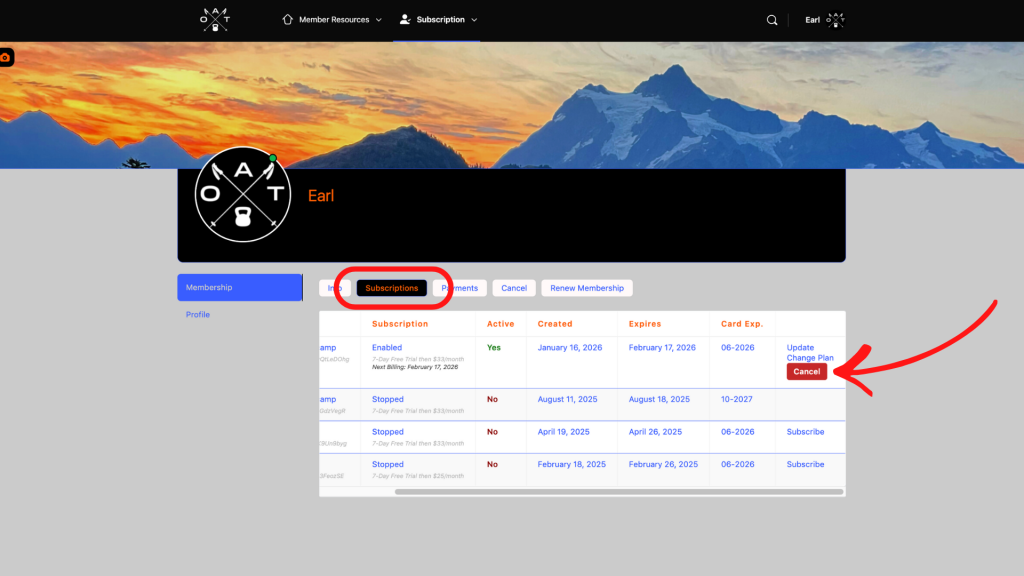Click the small avatar next to Earl's name in the header
Viewport: 1024px width, 576px height.
[836, 20]
